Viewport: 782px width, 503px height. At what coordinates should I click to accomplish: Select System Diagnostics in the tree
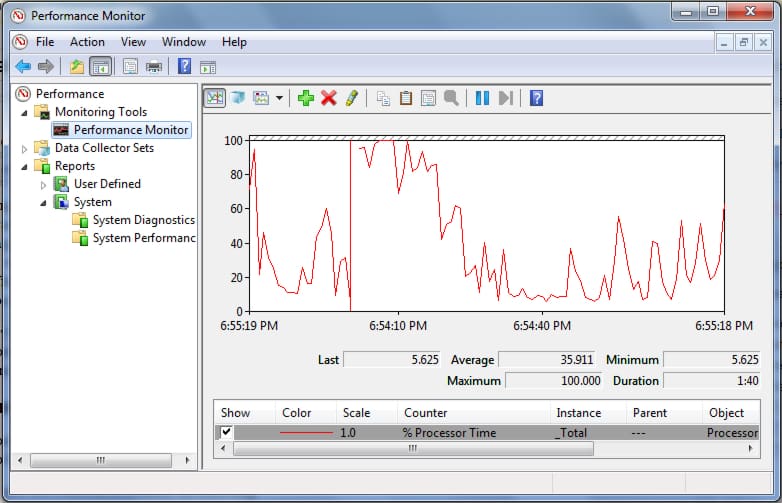coord(143,220)
